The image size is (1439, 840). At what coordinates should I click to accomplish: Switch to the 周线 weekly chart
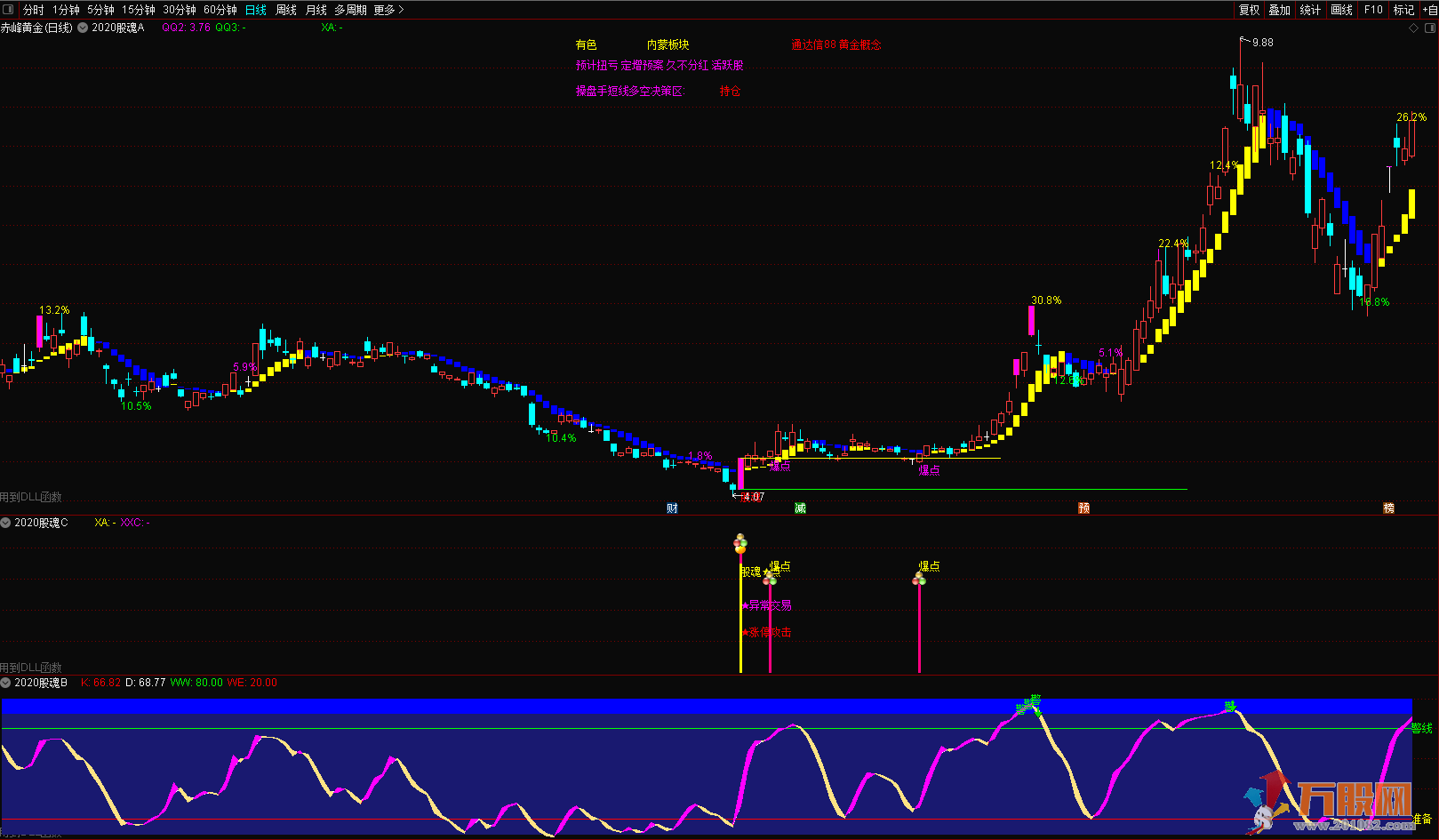286,10
